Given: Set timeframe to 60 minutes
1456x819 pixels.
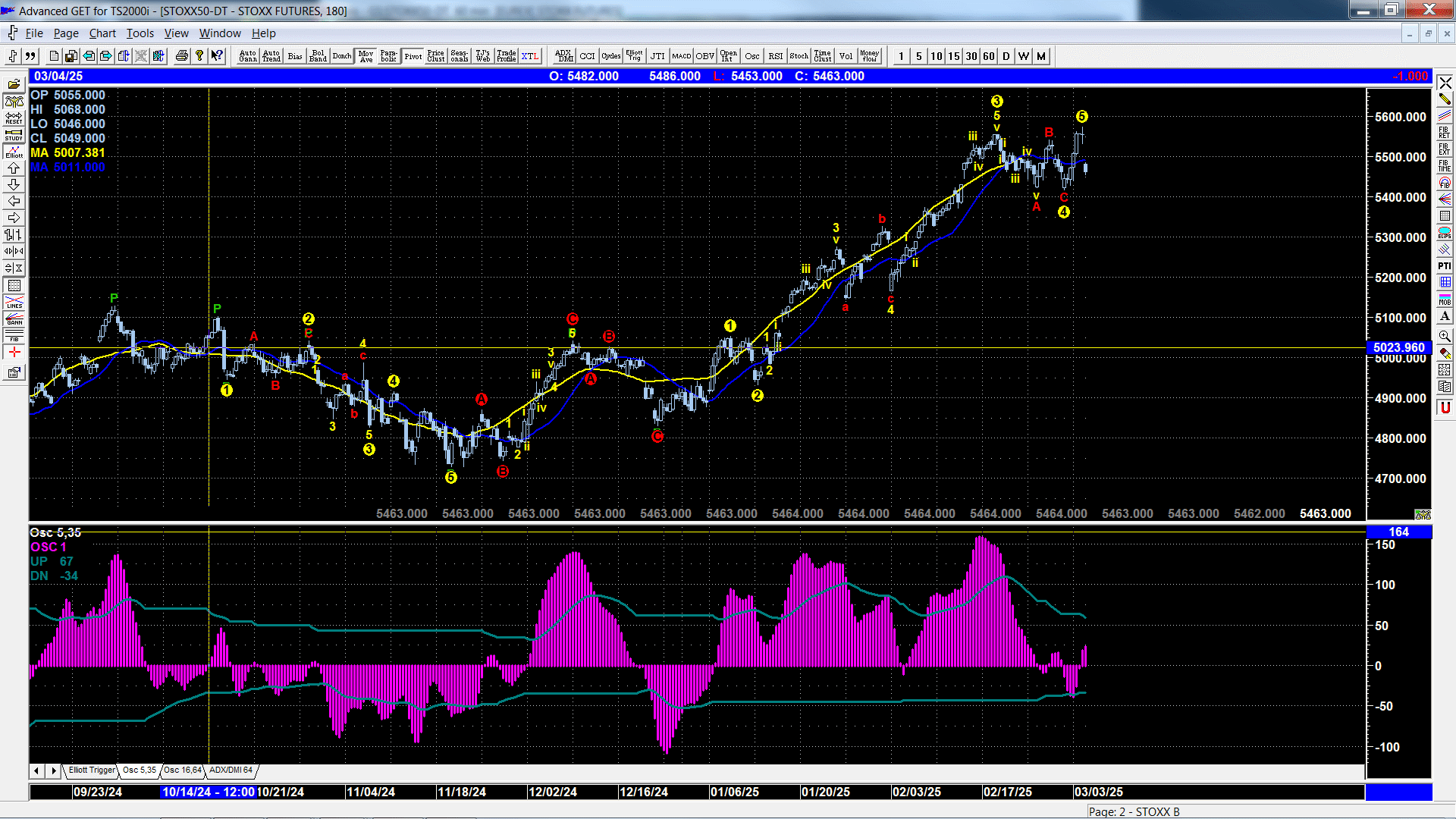Looking at the screenshot, I should (989, 56).
